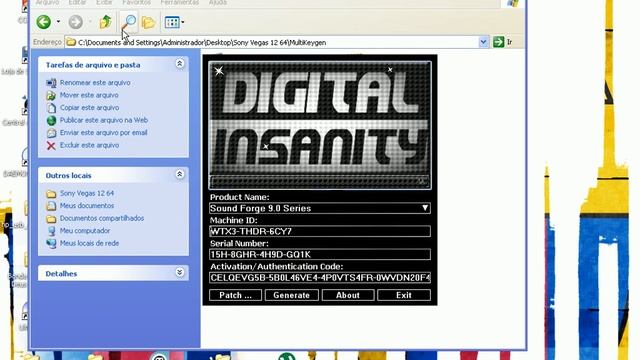Image resolution: width=640 pixels, height=360 pixels.
Task: Open Meu computador link
Action: (x=85, y=231)
